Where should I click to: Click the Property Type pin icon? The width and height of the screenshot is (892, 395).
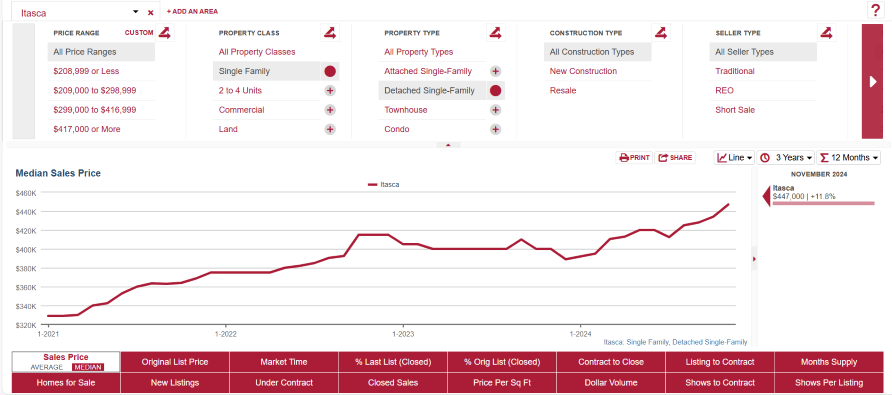click(x=495, y=33)
